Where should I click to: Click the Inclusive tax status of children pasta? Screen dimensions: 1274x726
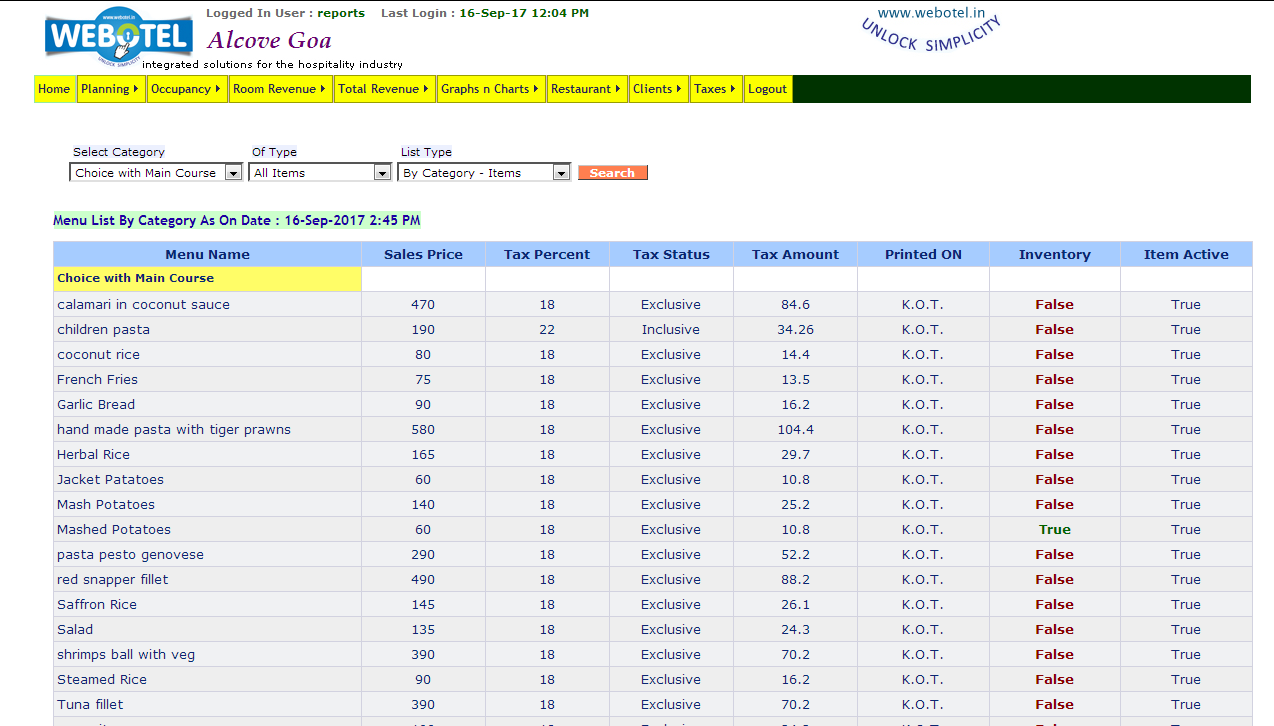(671, 330)
